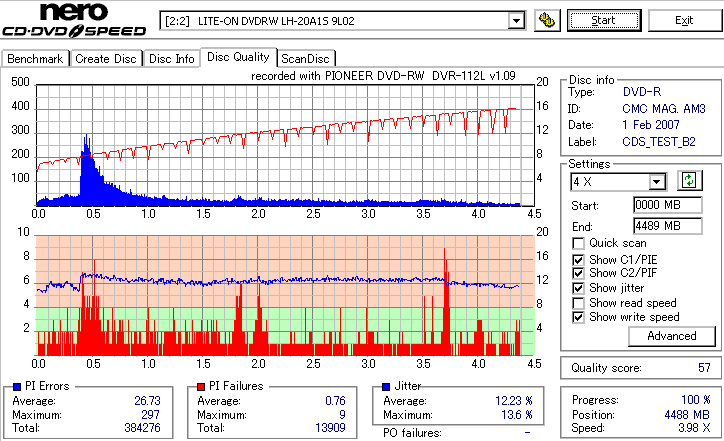Click the Progress value 100 %
724x441 pixels.
point(696,399)
